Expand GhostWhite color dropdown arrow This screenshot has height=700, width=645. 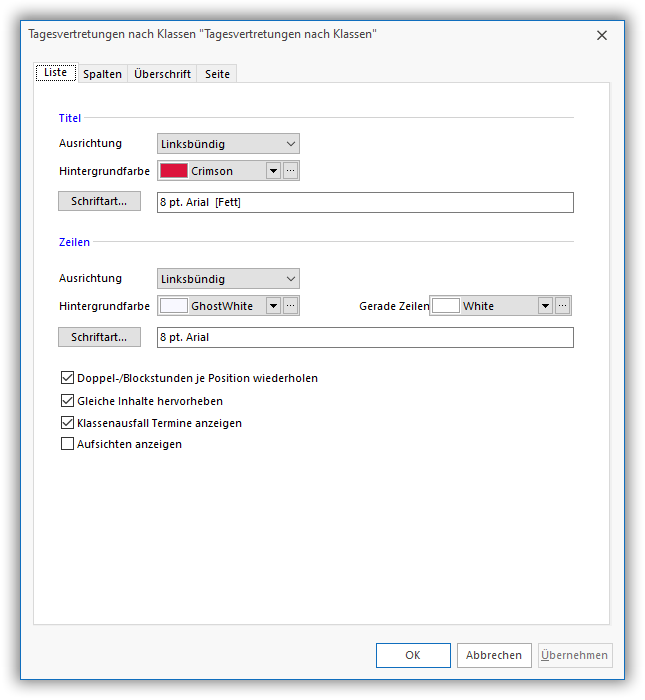pyautogui.click(x=273, y=306)
